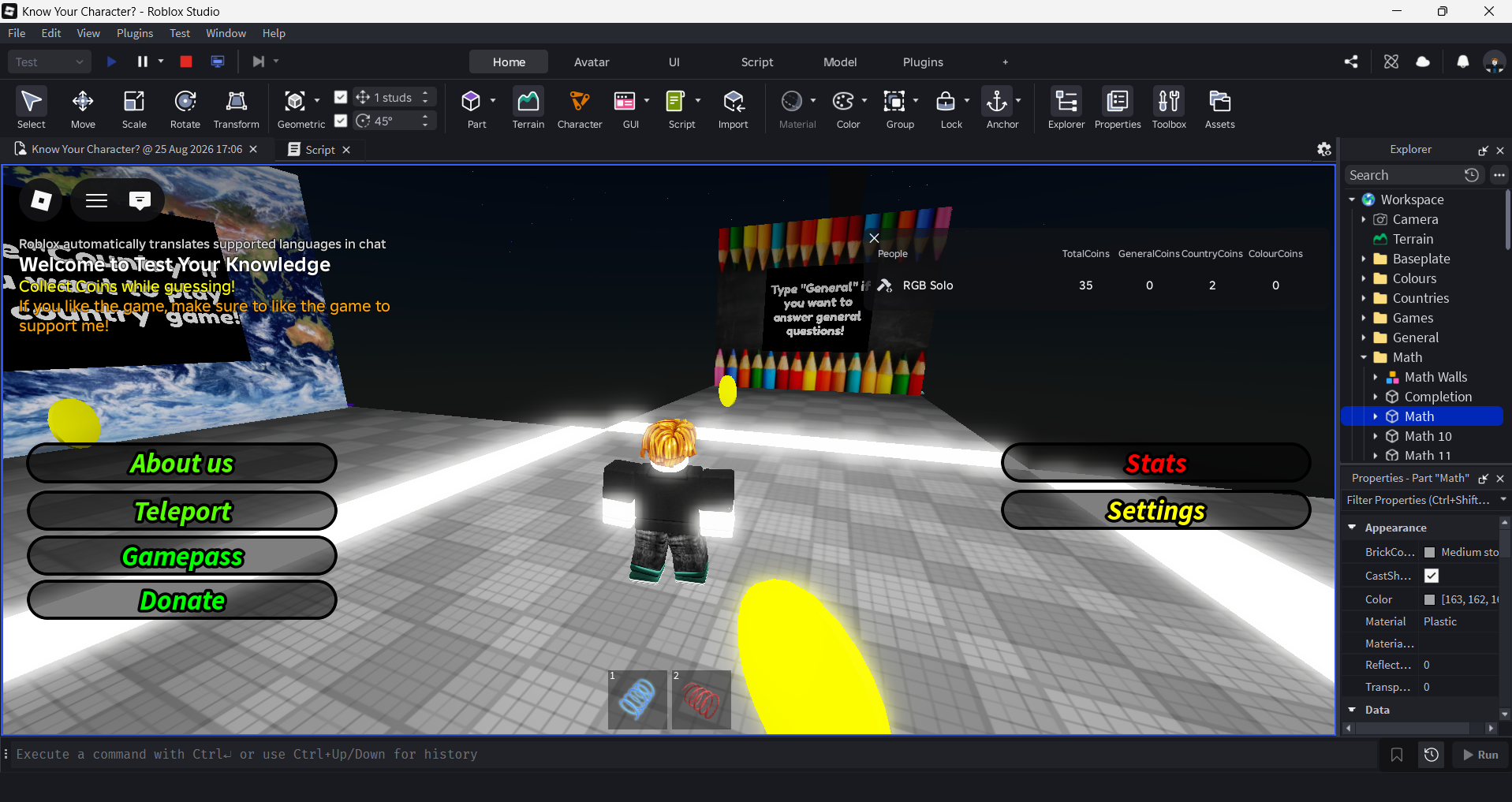
Task: Pick the Scale tool
Action: tap(134, 108)
